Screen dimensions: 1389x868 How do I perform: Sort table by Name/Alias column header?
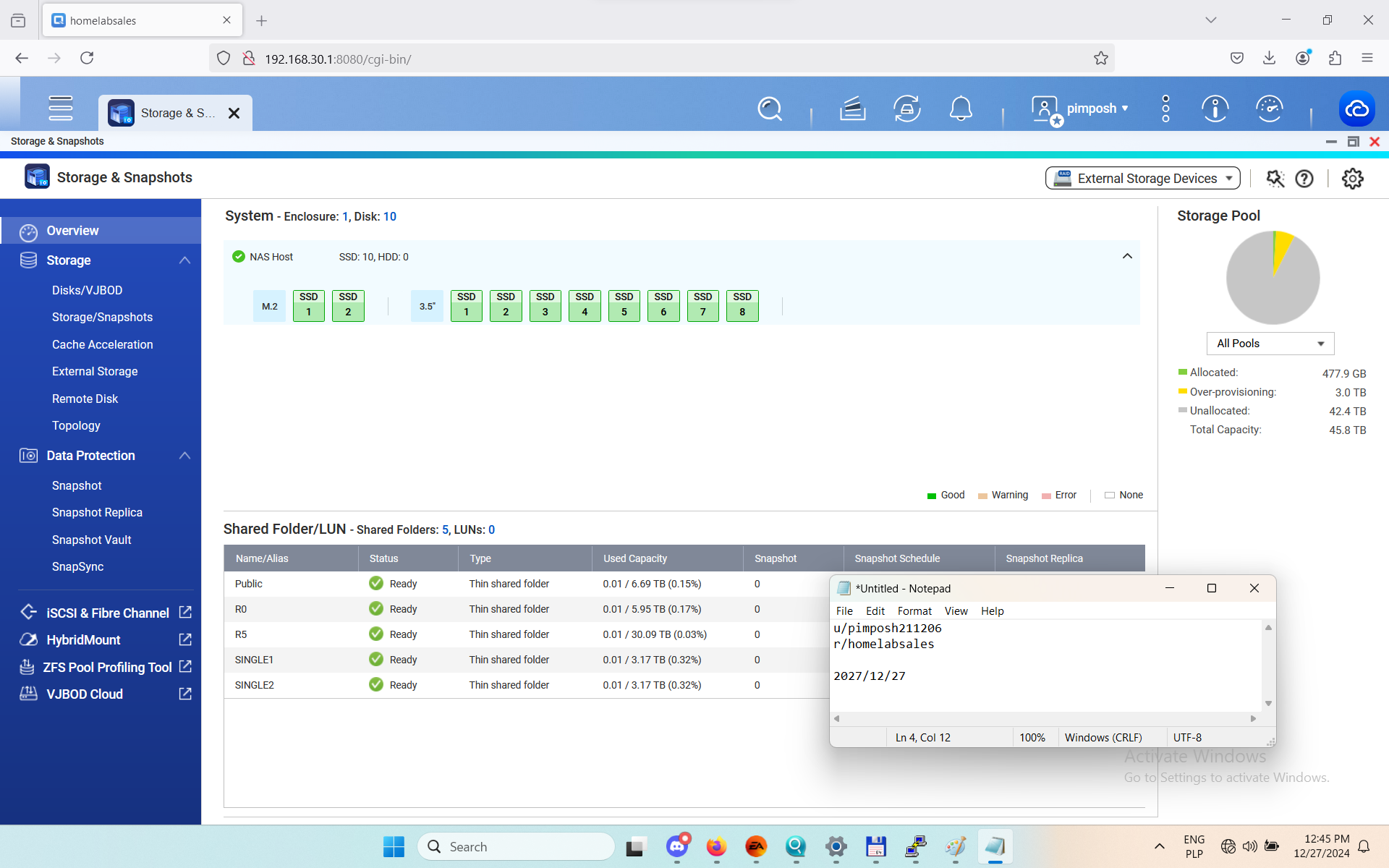[x=291, y=558]
